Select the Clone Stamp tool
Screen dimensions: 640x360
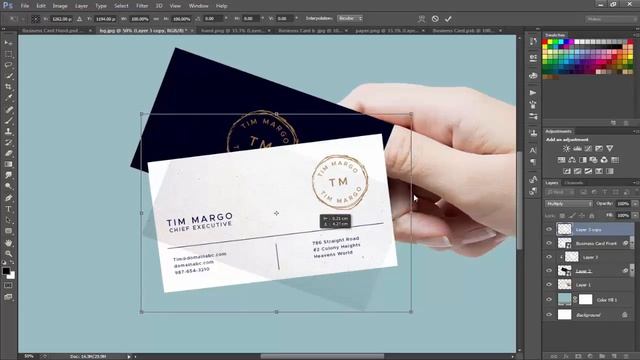[x=8, y=131]
